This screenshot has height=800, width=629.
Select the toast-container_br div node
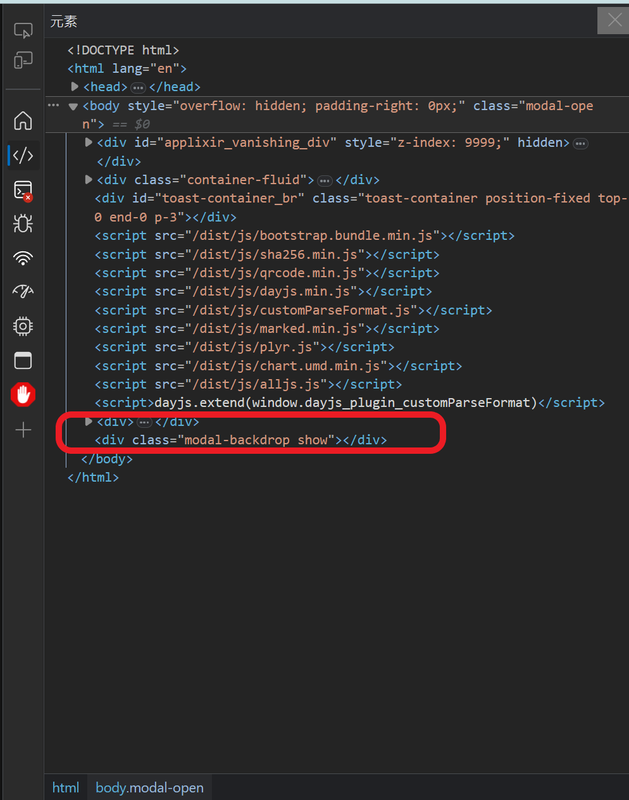coord(361,208)
